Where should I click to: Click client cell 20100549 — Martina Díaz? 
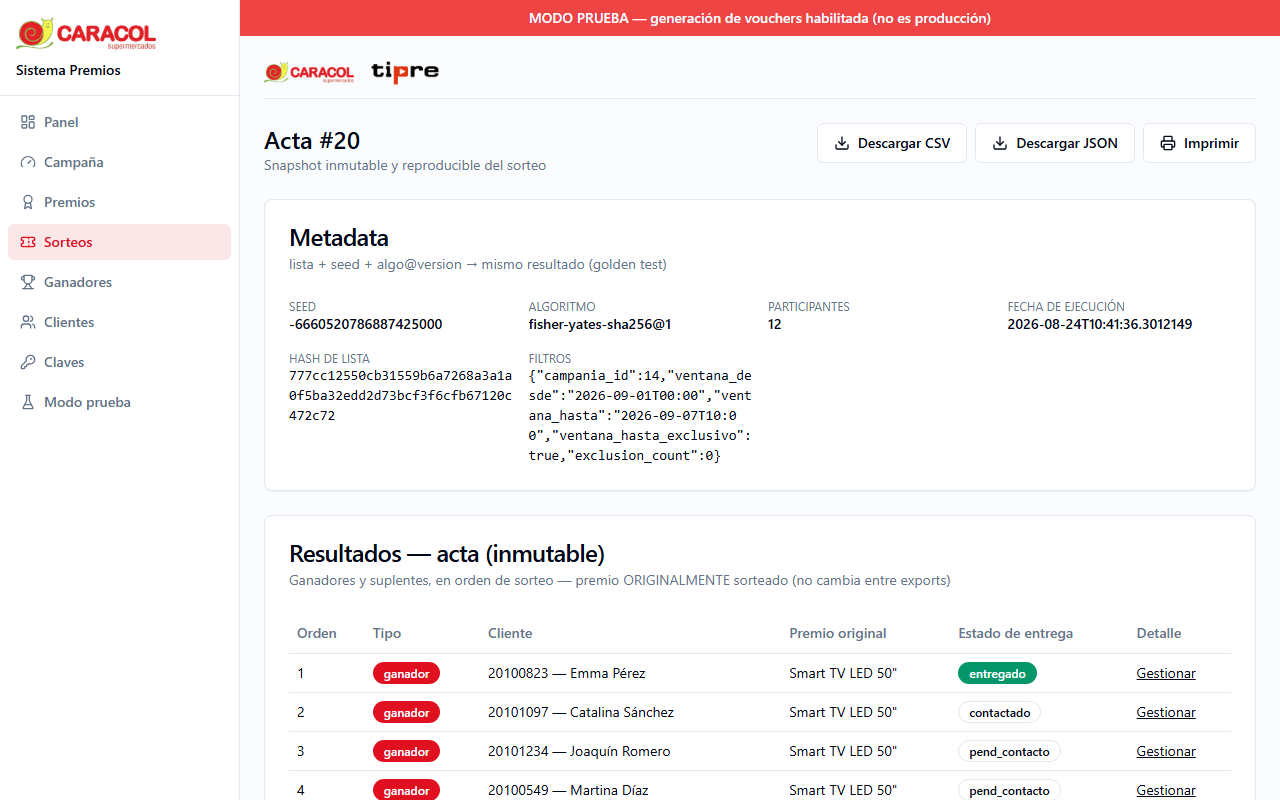[x=568, y=790]
